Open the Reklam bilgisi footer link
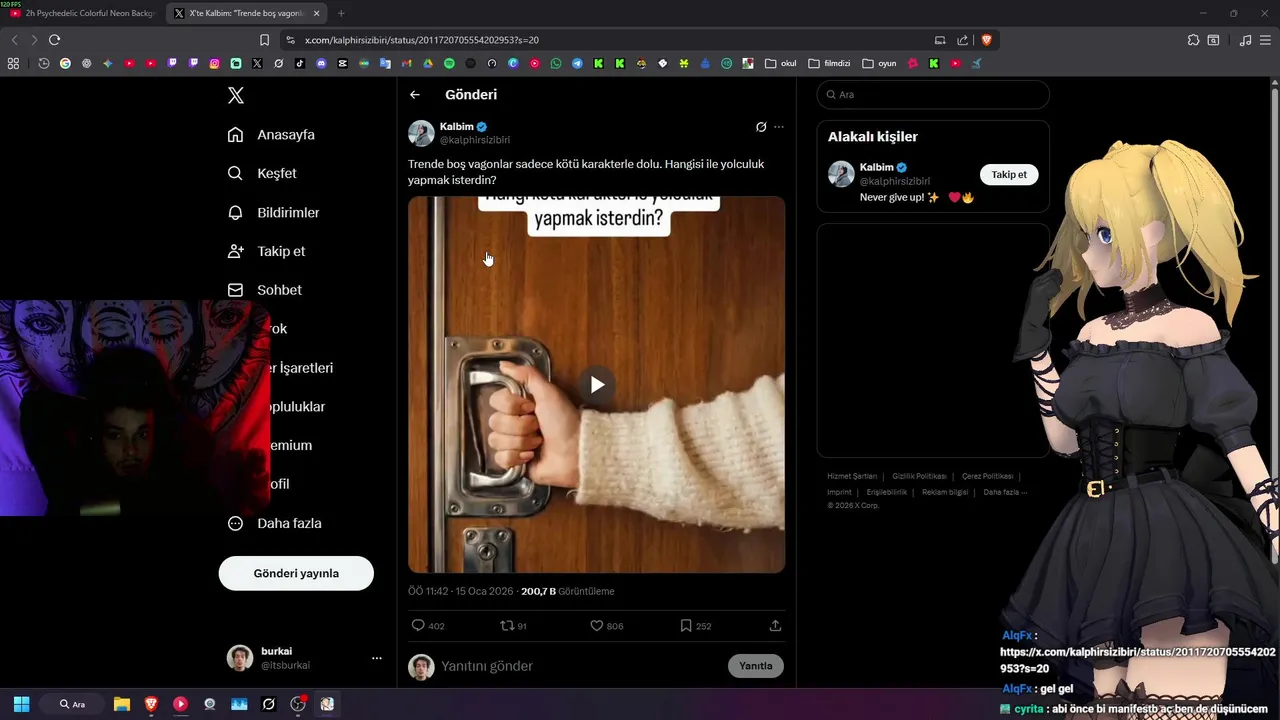Screen dimensions: 1280x720 pyautogui.click(x=945, y=492)
